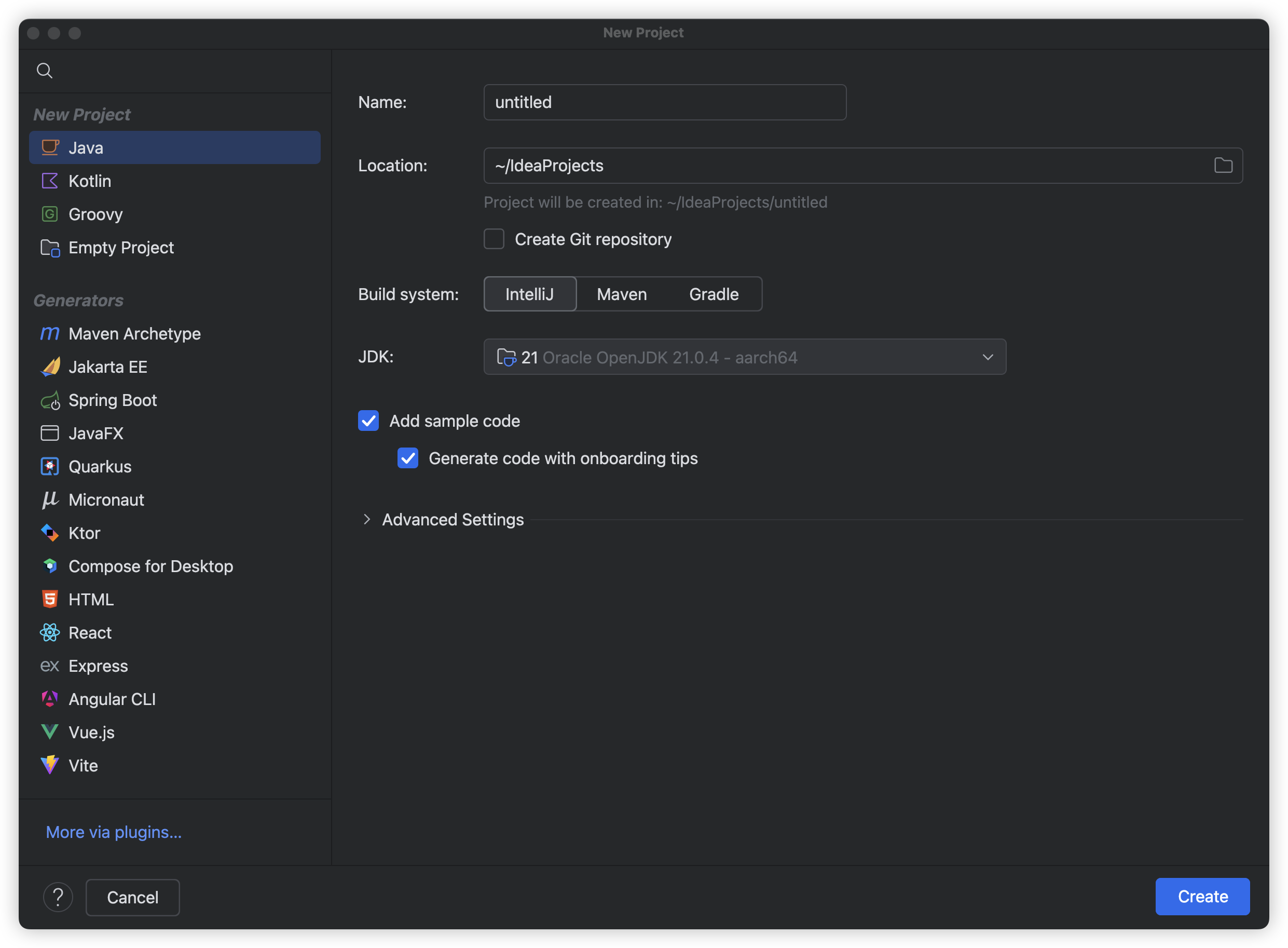Click the Create button
Viewport: 1288px width, 948px height.
[x=1202, y=897]
